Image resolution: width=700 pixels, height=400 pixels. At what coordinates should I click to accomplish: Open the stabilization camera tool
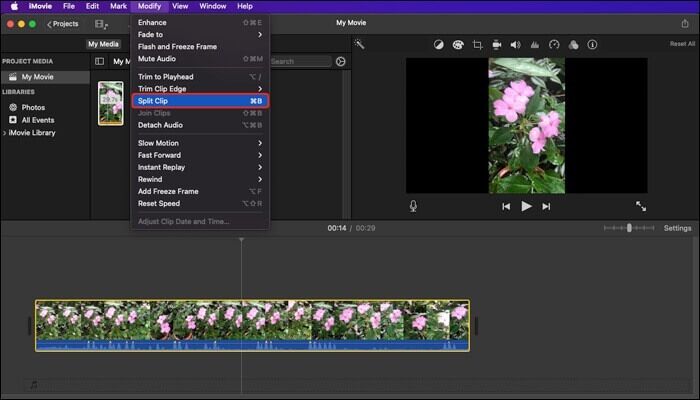click(x=496, y=45)
